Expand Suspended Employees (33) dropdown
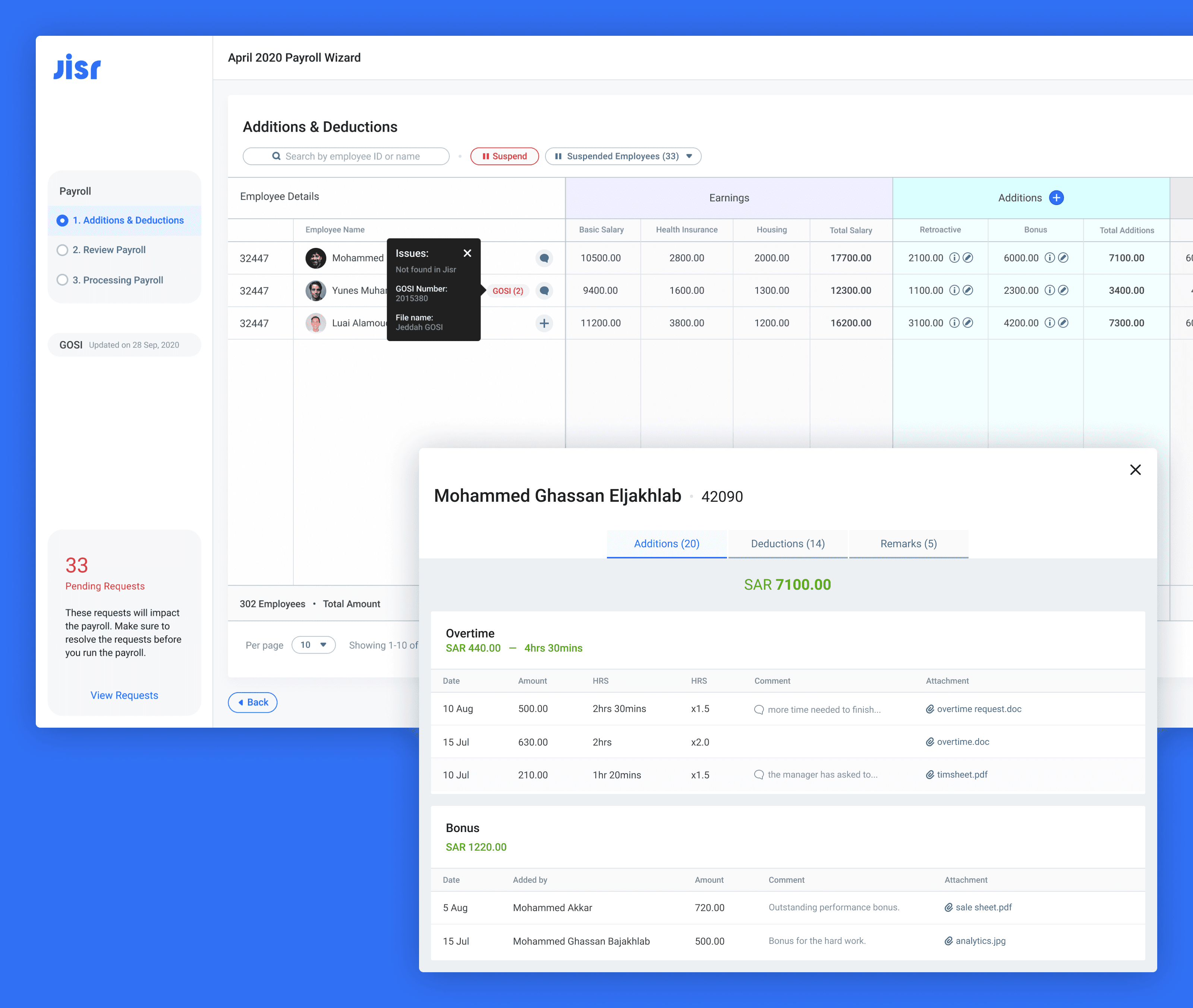 pos(623,157)
